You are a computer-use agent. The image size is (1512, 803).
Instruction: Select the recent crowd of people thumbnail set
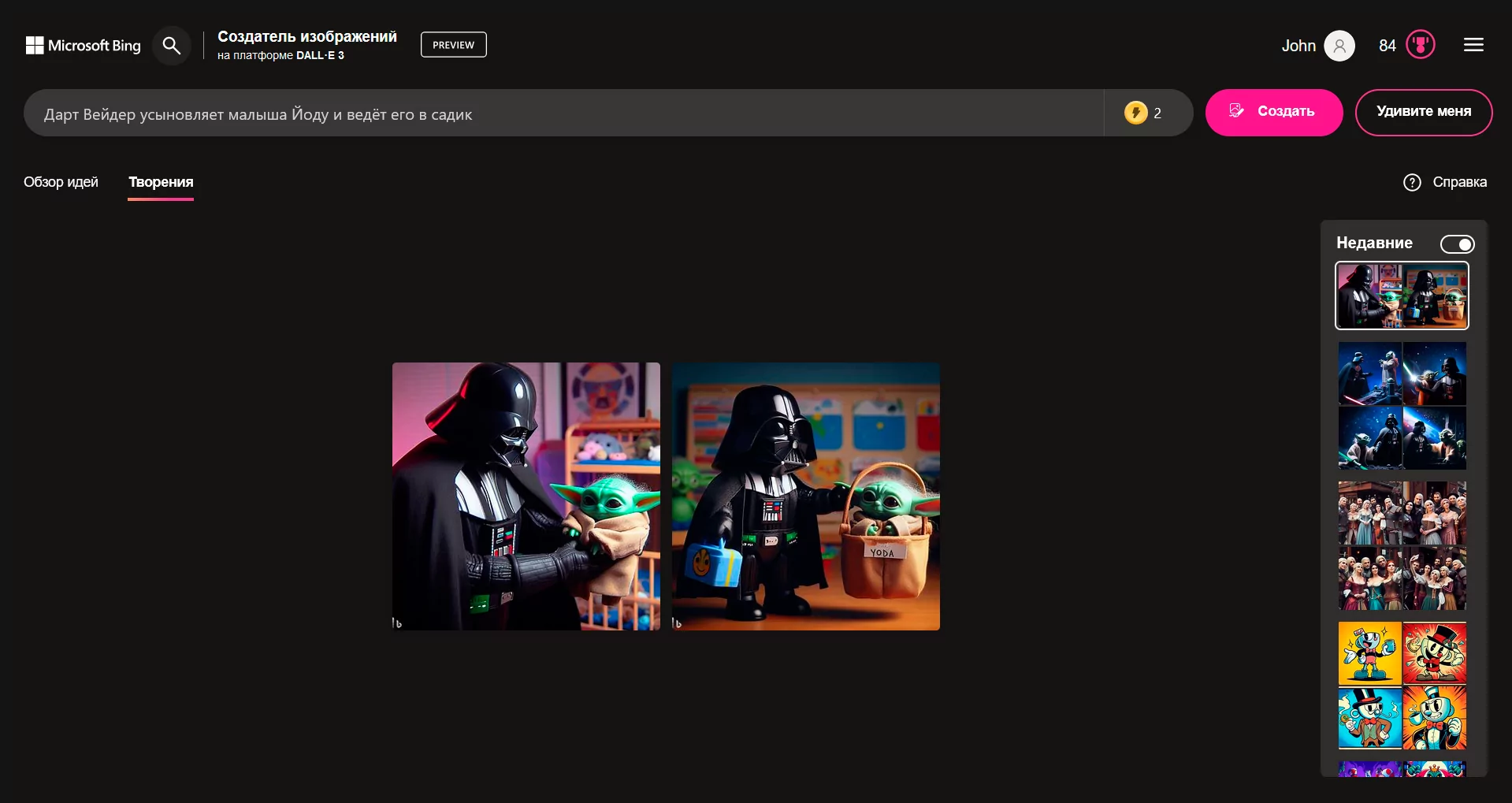(1402, 546)
